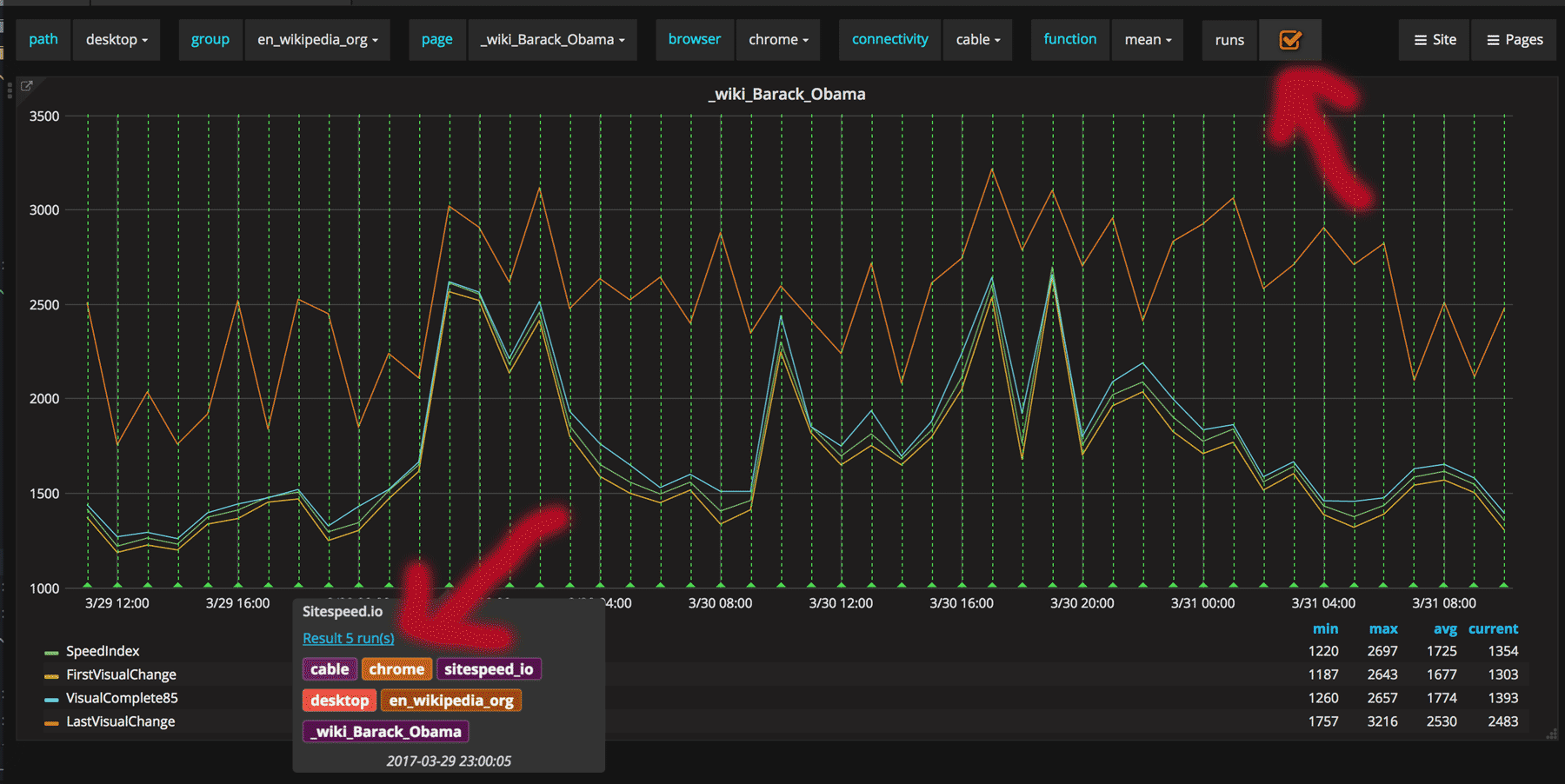The width and height of the screenshot is (1565, 784).
Task: Click the hamburger icon beside Site
Action: pos(1420,40)
